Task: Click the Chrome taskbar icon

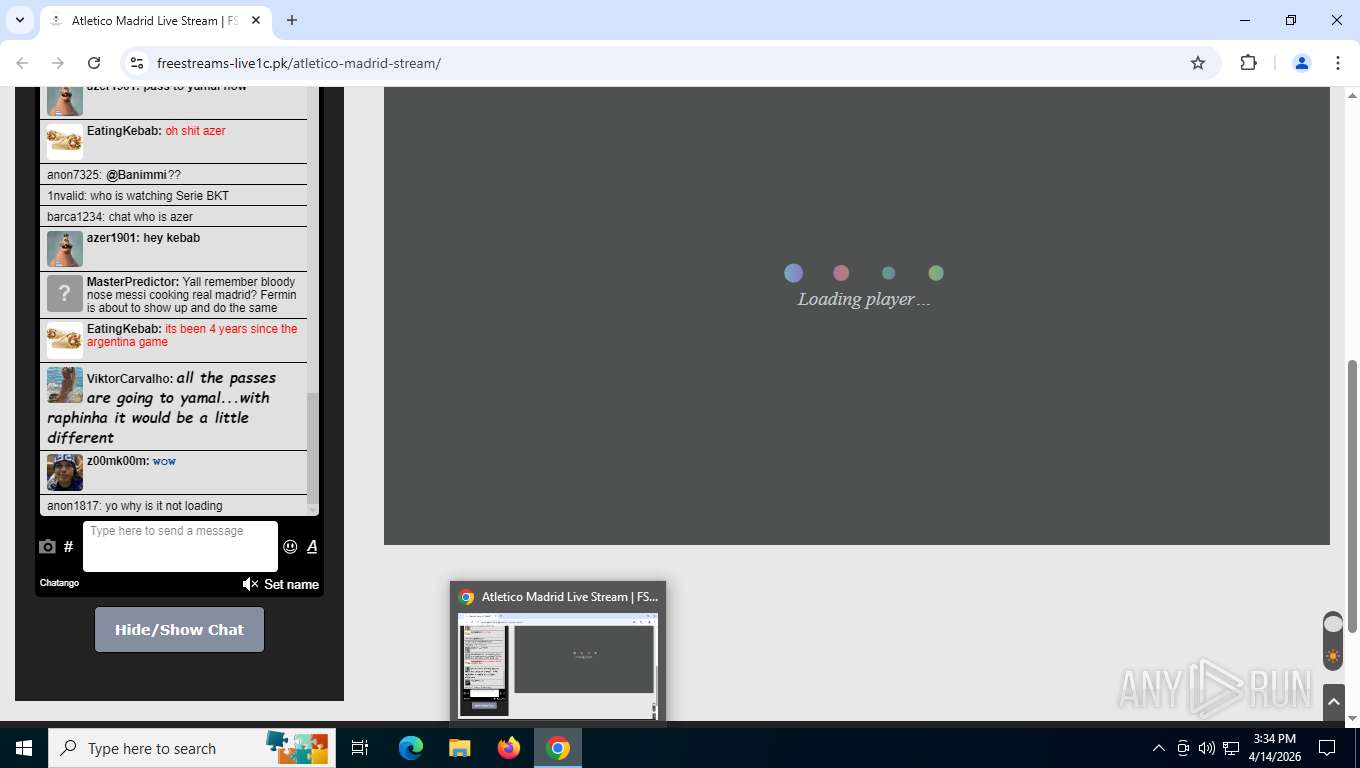Action: click(x=558, y=748)
